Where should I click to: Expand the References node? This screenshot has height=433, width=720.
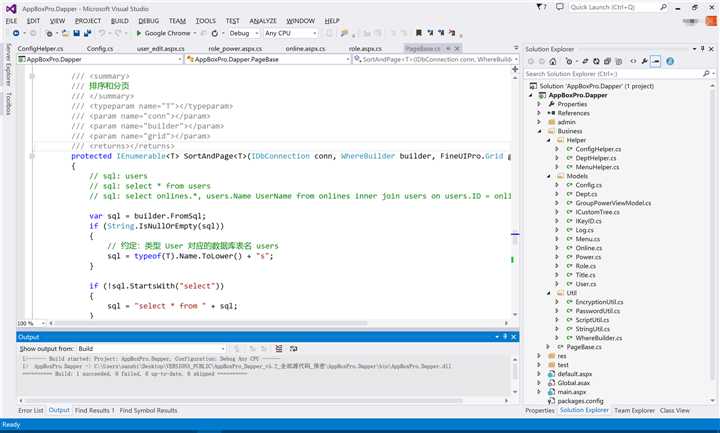pyautogui.click(x=540, y=113)
